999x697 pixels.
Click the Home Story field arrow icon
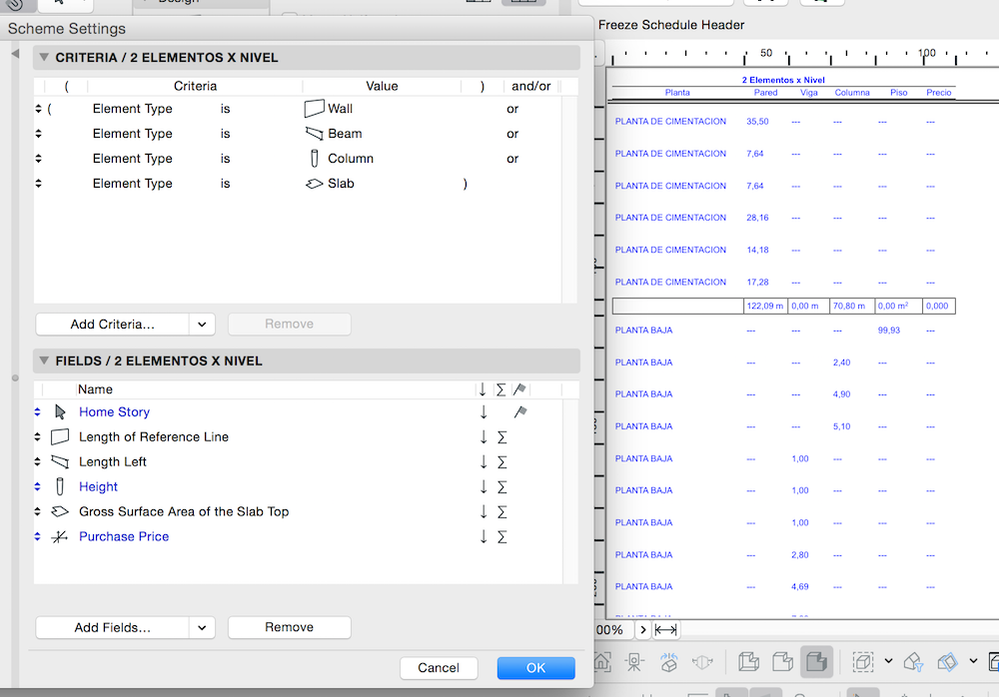pos(60,412)
